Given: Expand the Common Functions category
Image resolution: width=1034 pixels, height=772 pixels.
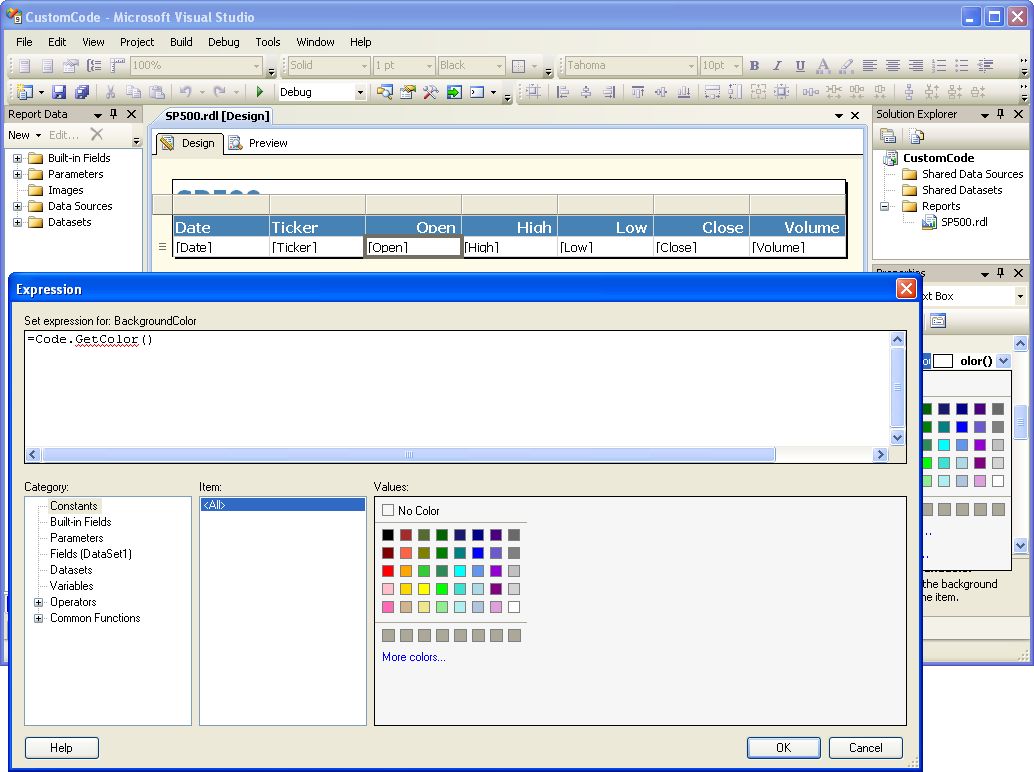Looking at the screenshot, I should click(x=38, y=618).
